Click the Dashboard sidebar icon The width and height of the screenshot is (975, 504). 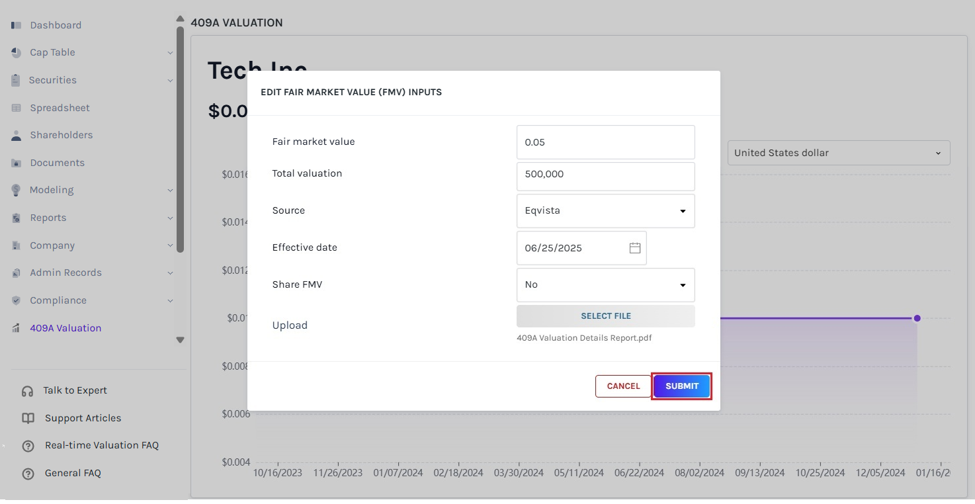click(x=16, y=25)
